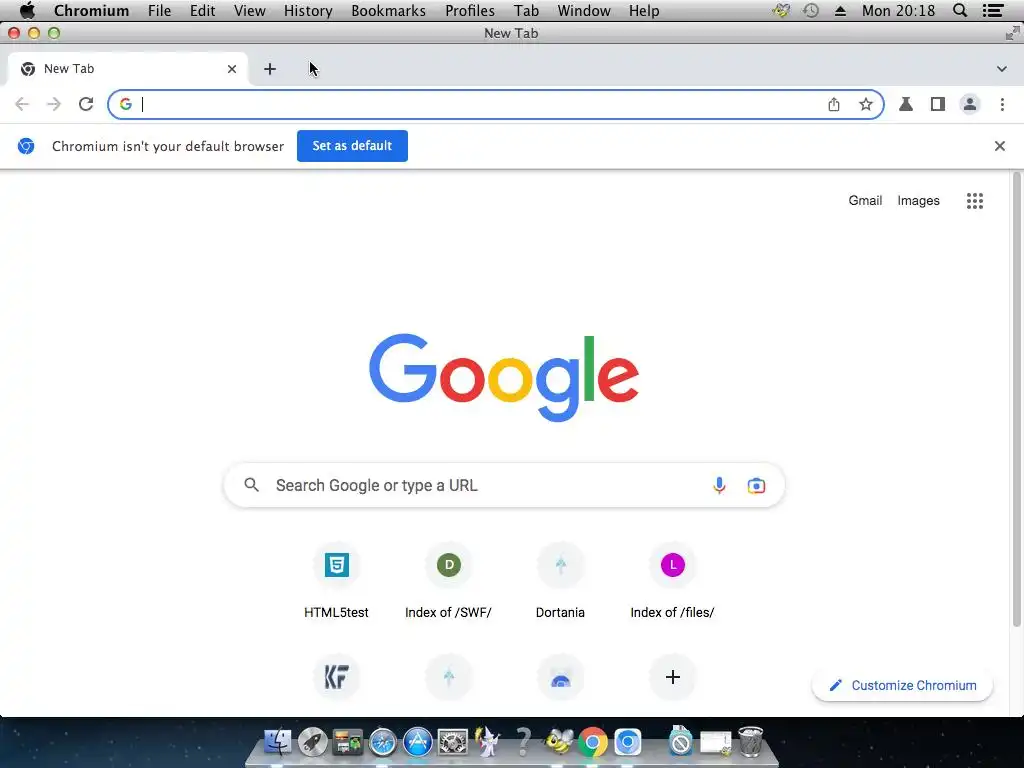Image resolution: width=1024 pixels, height=768 pixels.
Task: Click the magnifier icon in search box
Action: (251, 485)
